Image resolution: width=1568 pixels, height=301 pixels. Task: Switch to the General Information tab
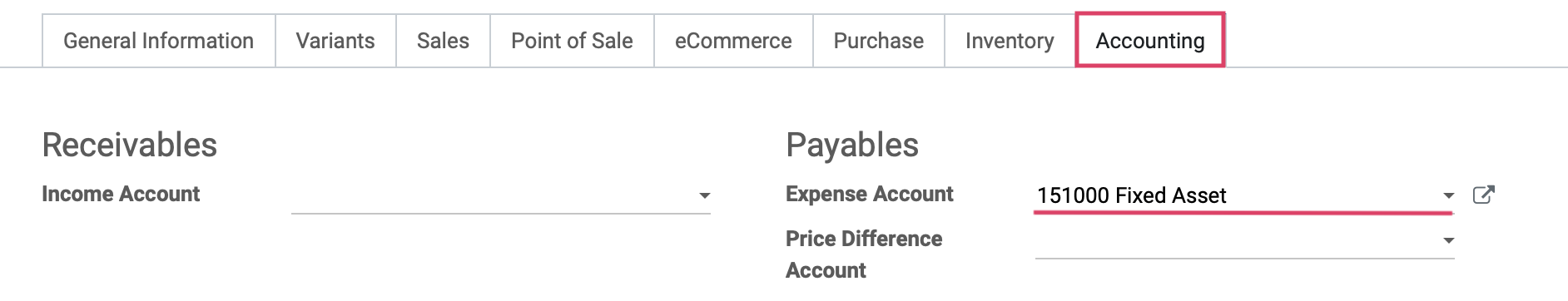pyautogui.click(x=159, y=41)
